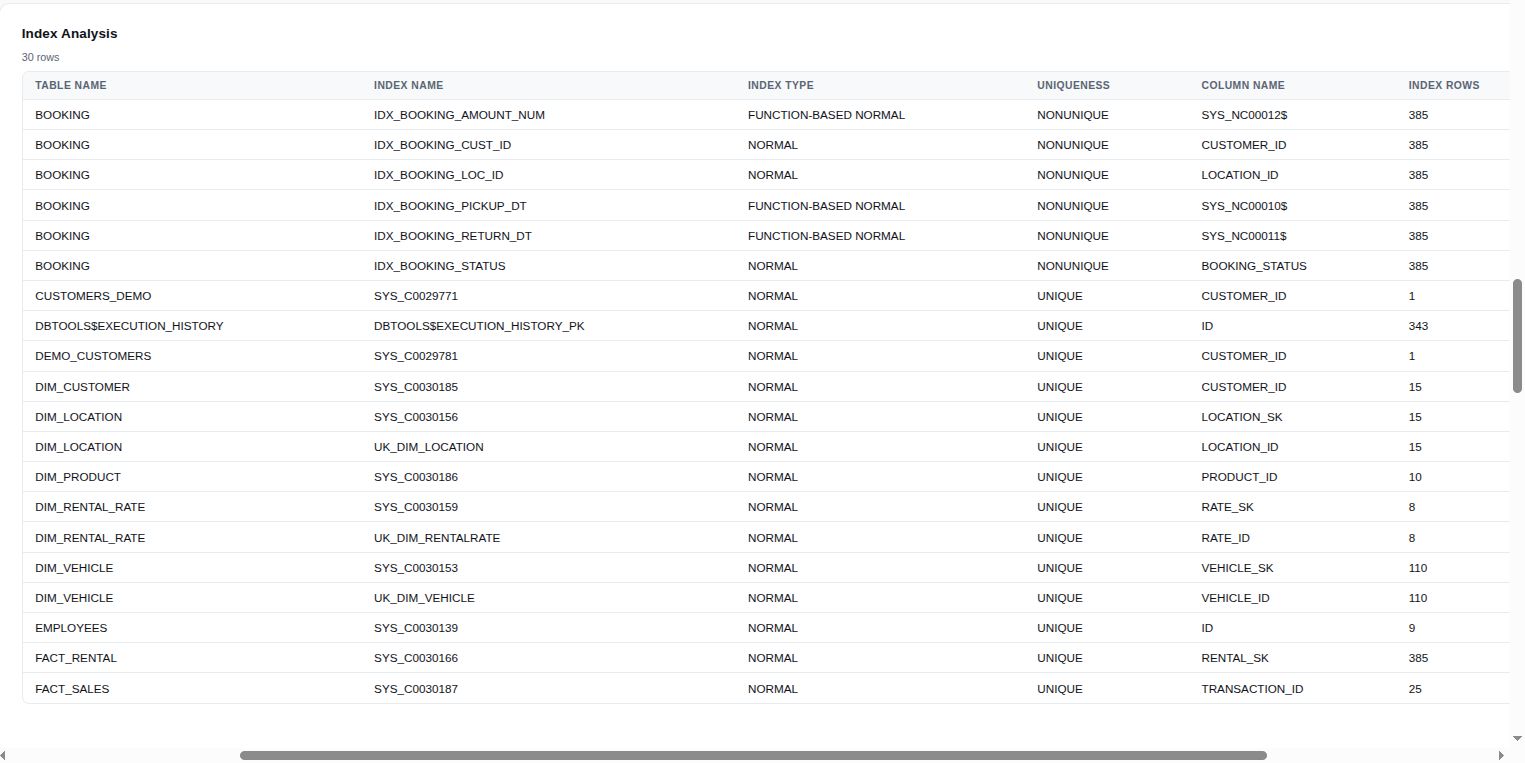
Task: Click NONUNIQUE in the IDX_BOOKING_STATUS row
Action: click(1073, 266)
